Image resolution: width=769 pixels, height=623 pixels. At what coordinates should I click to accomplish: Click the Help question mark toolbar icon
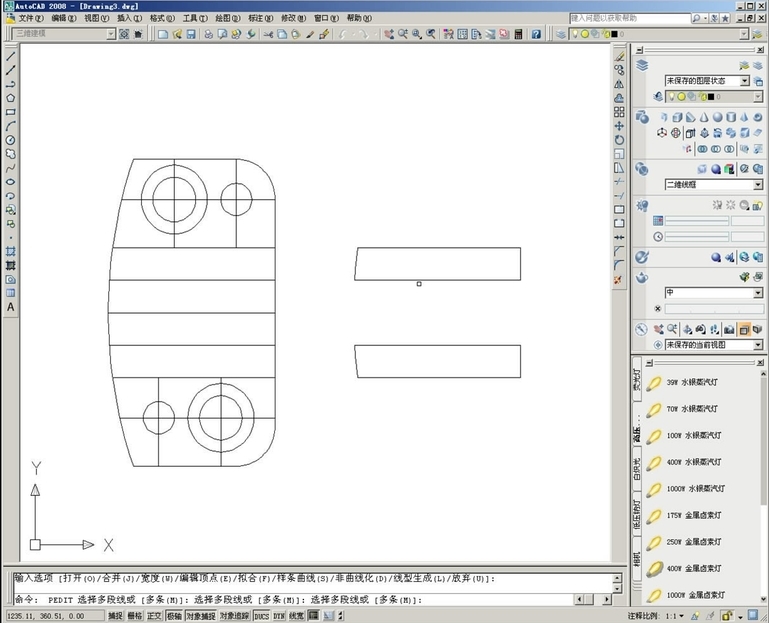click(537, 34)
